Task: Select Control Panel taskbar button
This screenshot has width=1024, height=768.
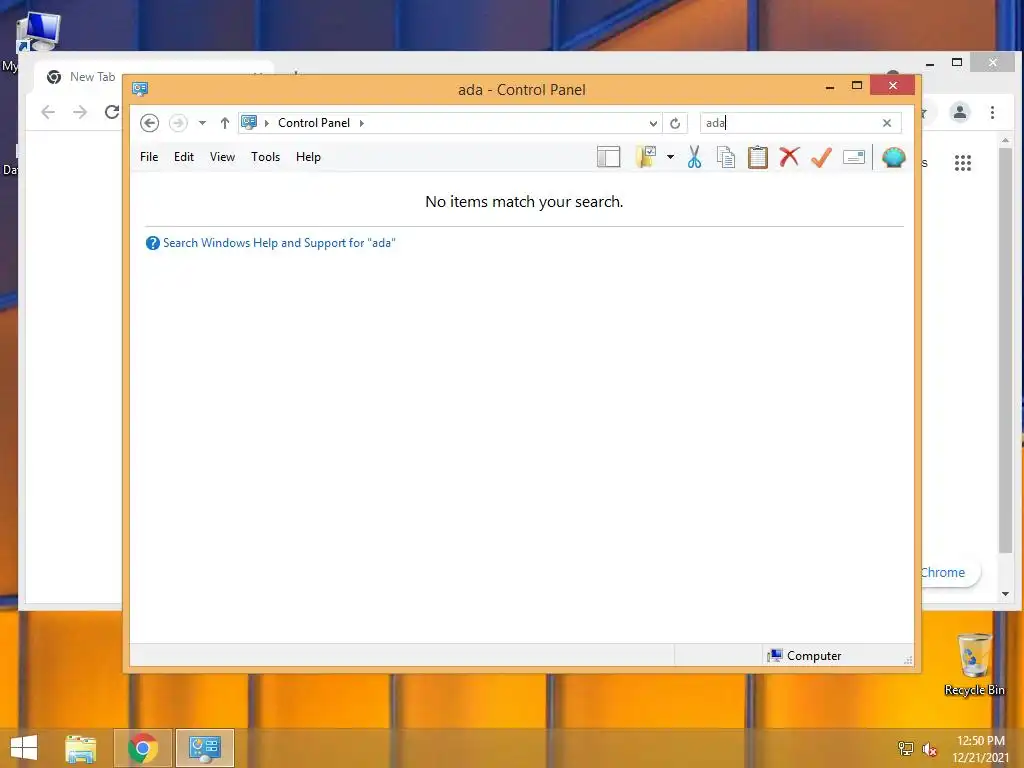Action: pos(204,748)
